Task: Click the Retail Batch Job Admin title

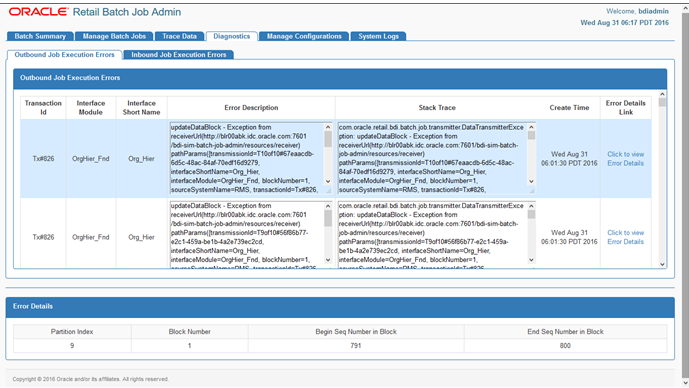Action: [x=127, y=12]
